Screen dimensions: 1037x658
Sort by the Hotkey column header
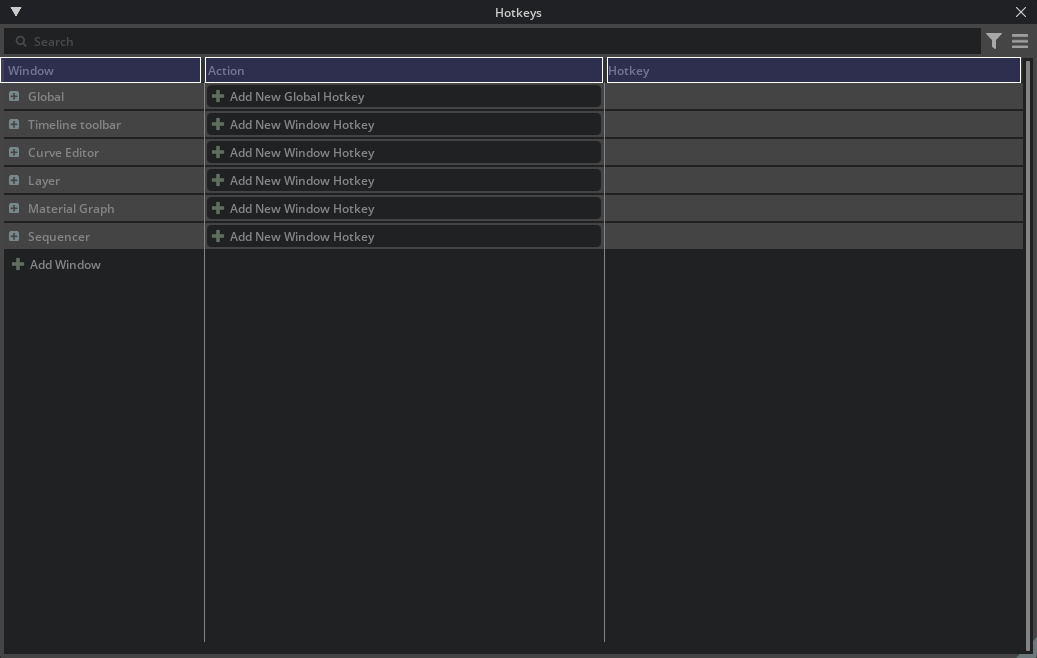pyautogui.click(x=813, y=70)
